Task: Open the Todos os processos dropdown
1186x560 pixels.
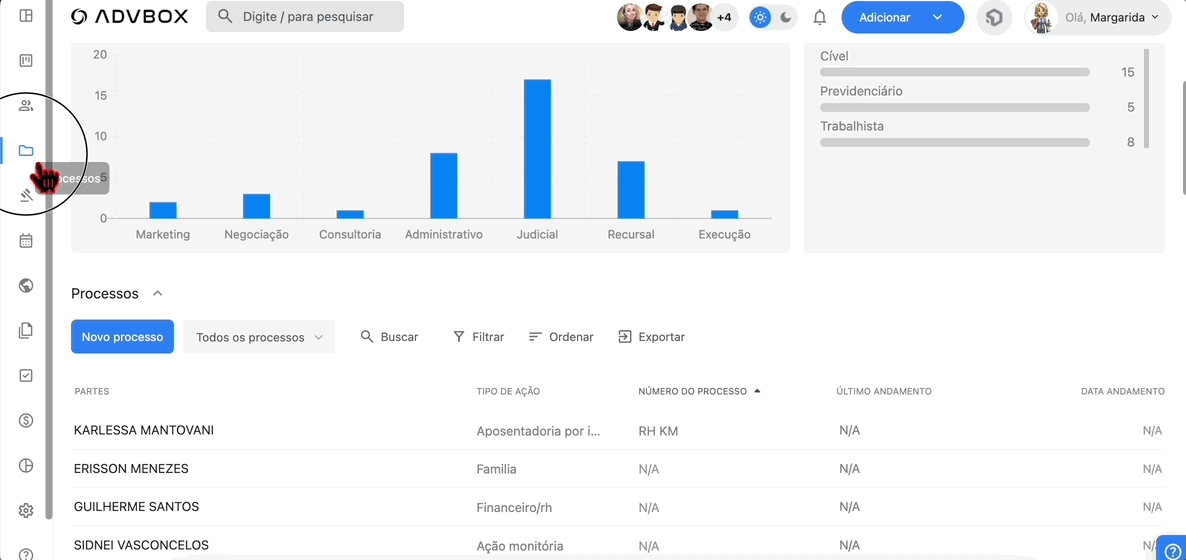Action: pyautogui.click(x=258, y=337)
